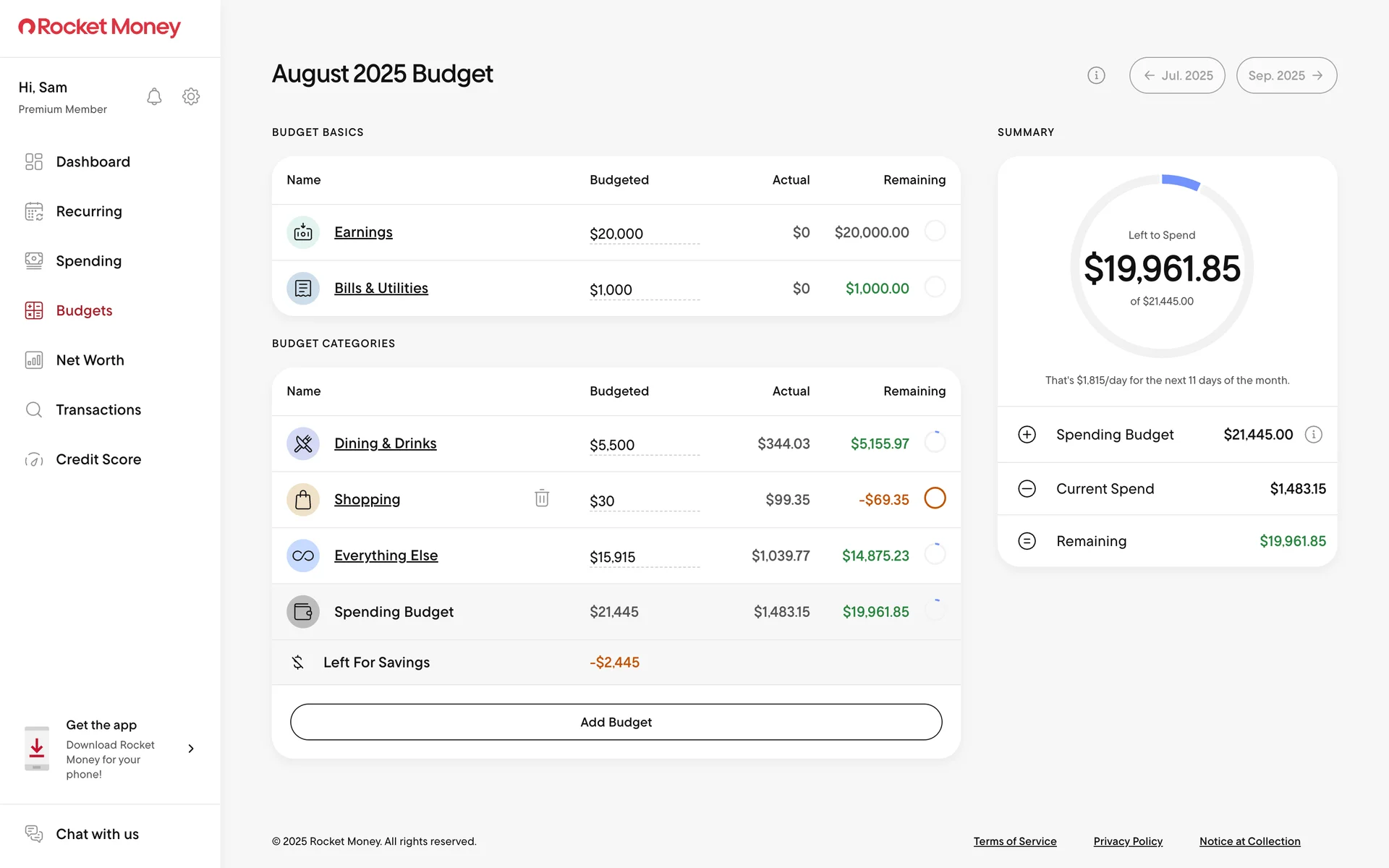Screen dimensions: 1389x868
Task: Open the Dashboard menu item
Action: (93, 162)
